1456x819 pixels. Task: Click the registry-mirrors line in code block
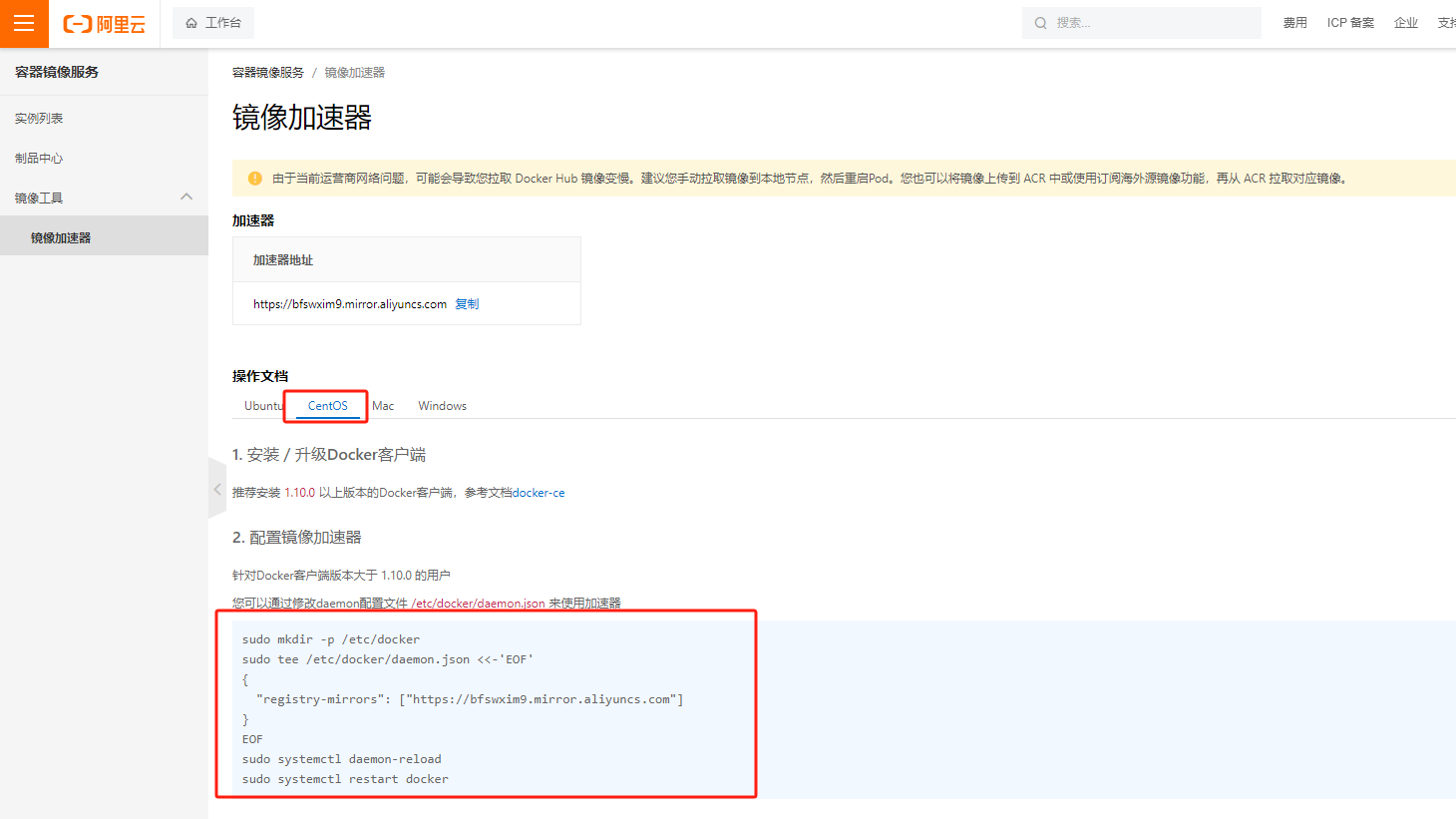point(470,699)
